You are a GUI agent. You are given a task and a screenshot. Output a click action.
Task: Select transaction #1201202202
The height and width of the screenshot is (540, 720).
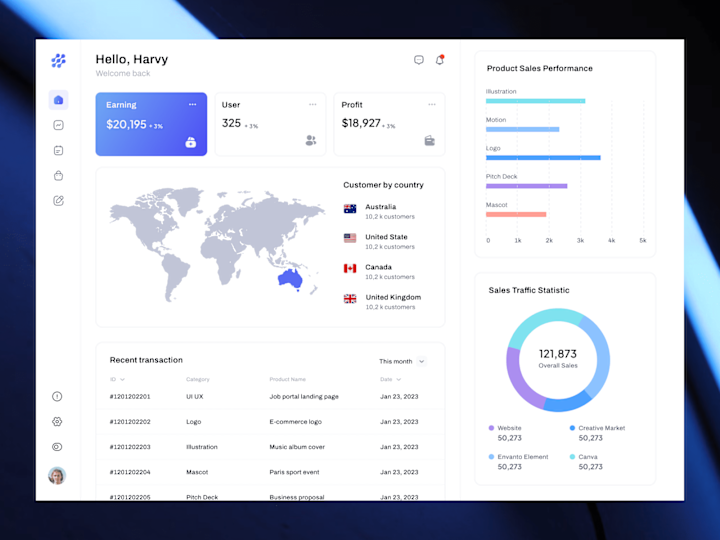pos(270,422)
